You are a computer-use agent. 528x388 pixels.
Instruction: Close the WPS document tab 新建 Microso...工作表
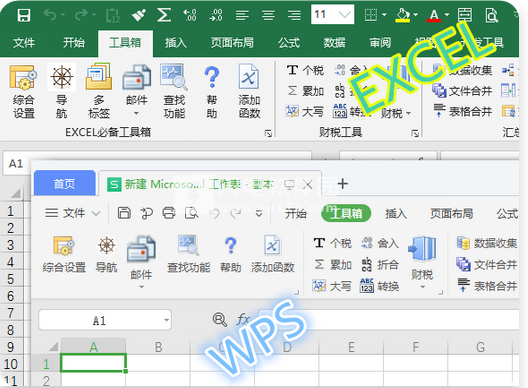point(307,185)
